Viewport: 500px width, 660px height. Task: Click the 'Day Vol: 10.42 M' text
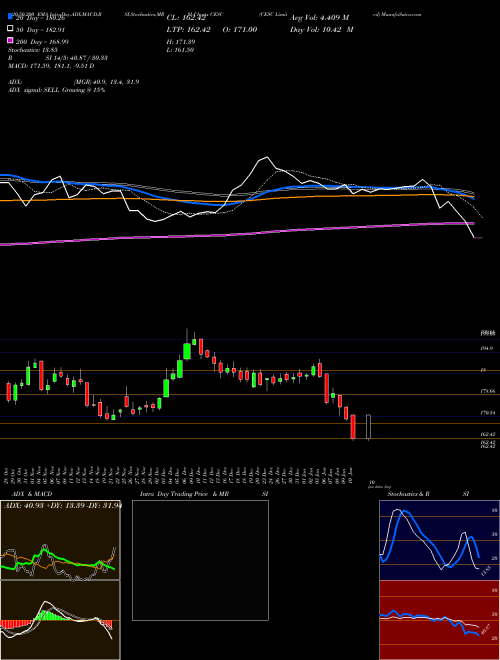point(322,30)
